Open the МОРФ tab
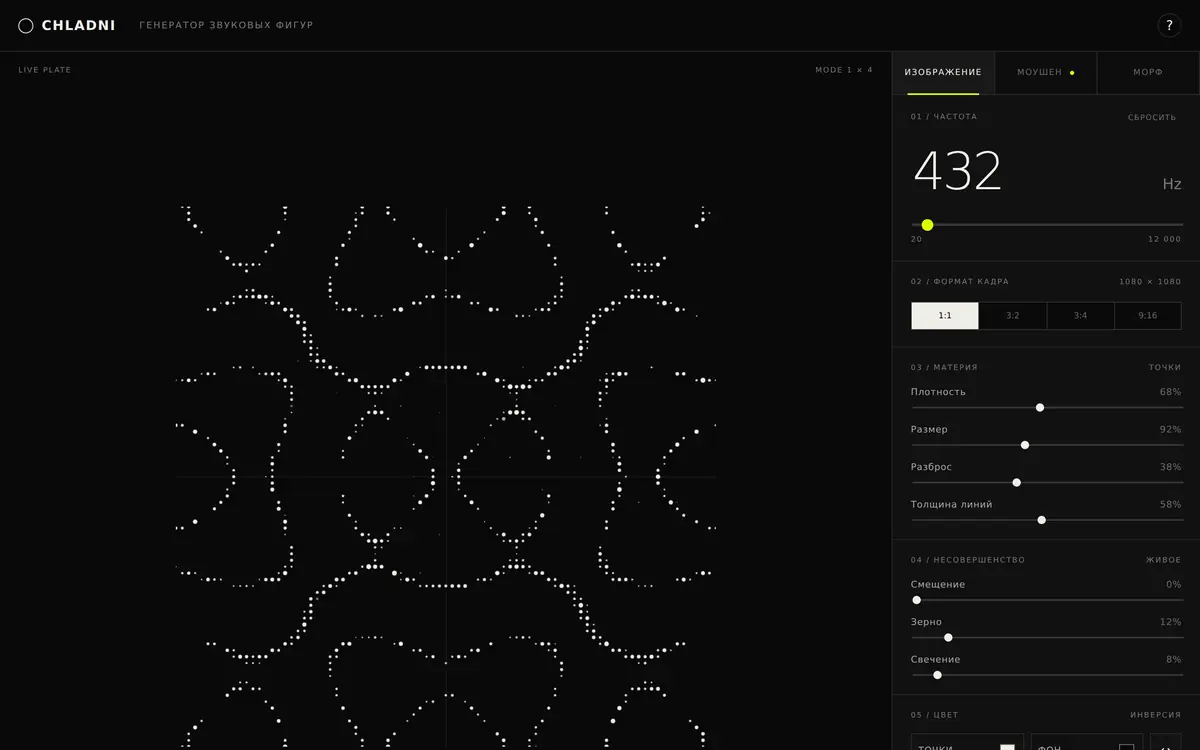The image size is (1200, 750). [1148, 73]
